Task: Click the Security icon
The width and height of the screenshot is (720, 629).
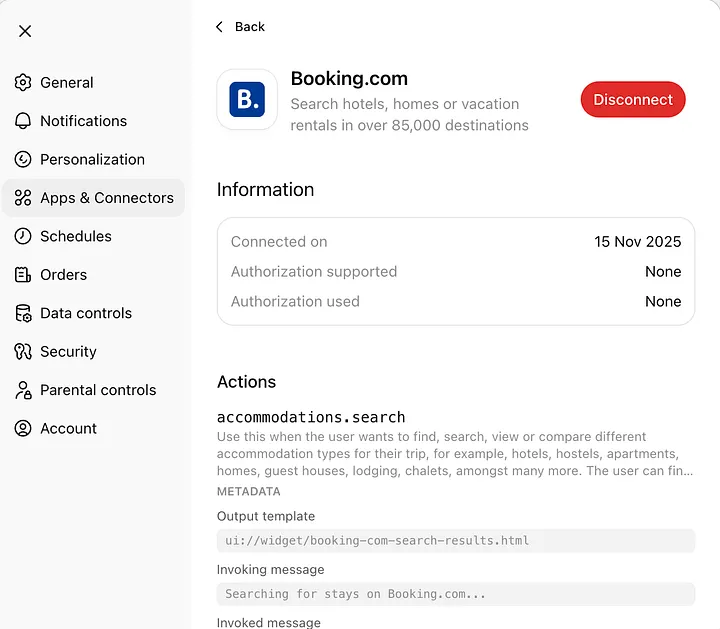Action: click(x=23, y=352)
